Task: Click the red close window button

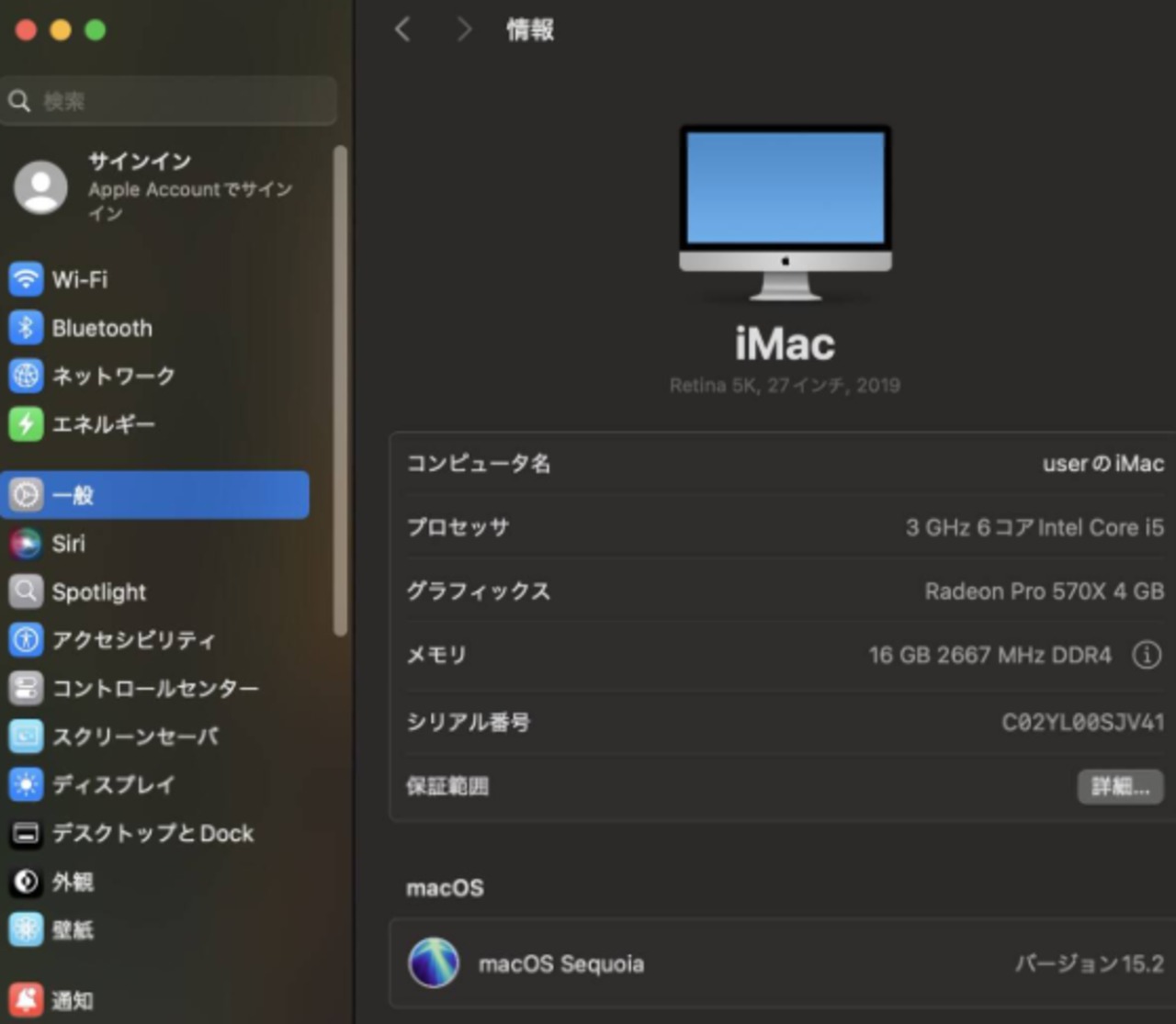Action: coord(26,30)
